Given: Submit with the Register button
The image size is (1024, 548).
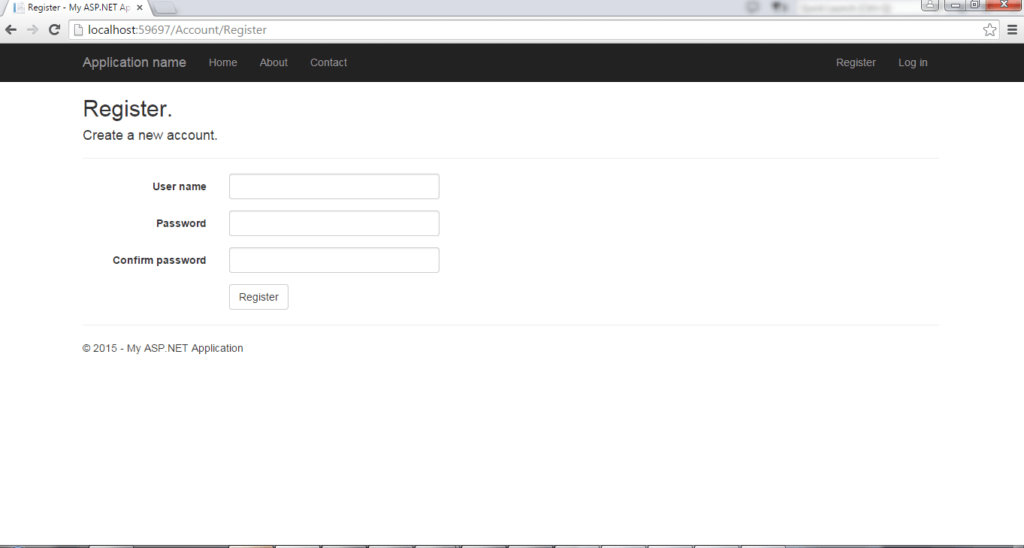Looking at the screenshot, I should click(259, 297).
